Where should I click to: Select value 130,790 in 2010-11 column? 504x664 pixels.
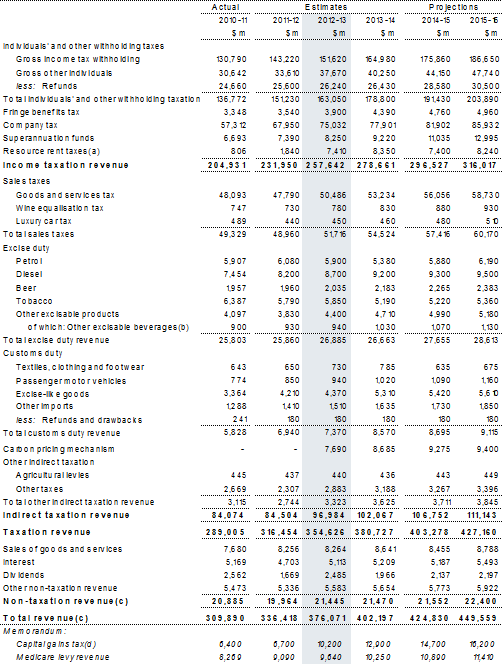(231, 59)
